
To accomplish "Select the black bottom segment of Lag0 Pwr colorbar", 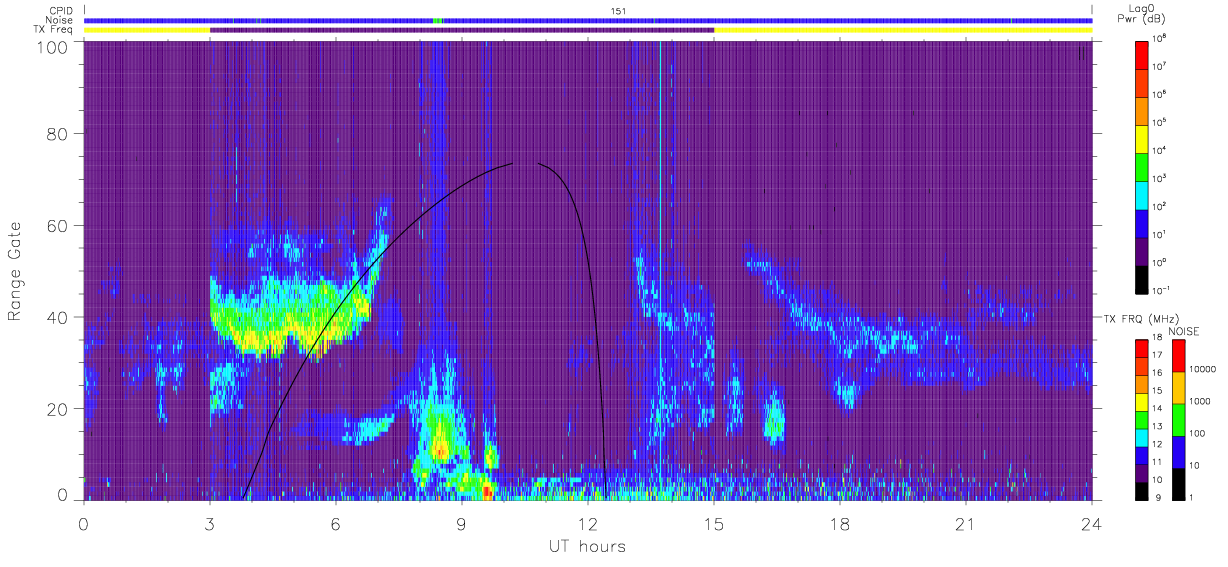I will pos(1143,278).
